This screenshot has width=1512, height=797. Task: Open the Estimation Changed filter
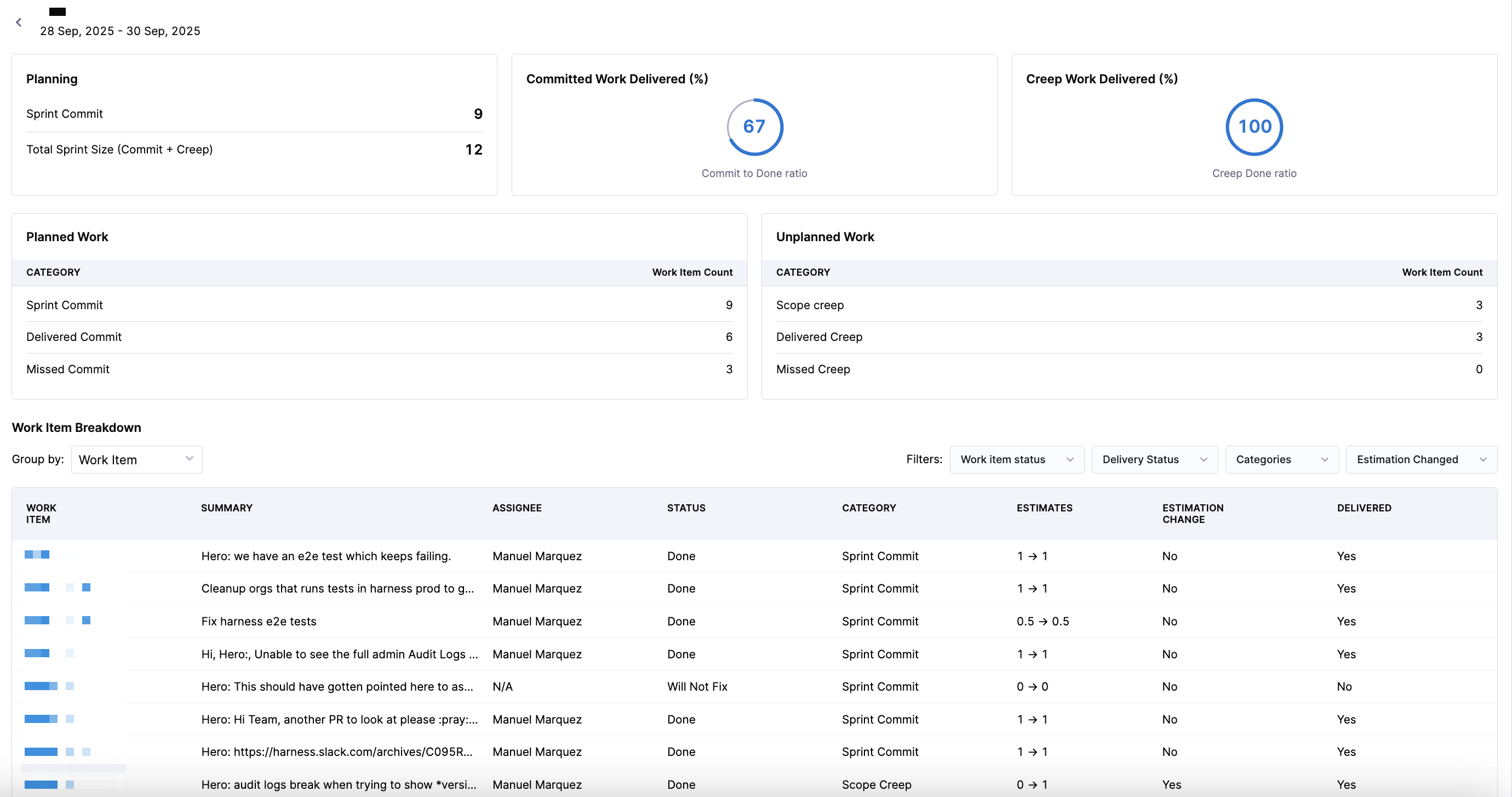coord(1421,459)
